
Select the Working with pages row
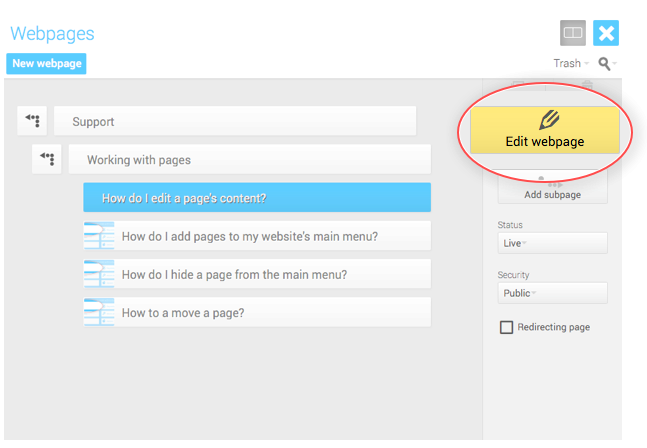click(x=249, y=160)
